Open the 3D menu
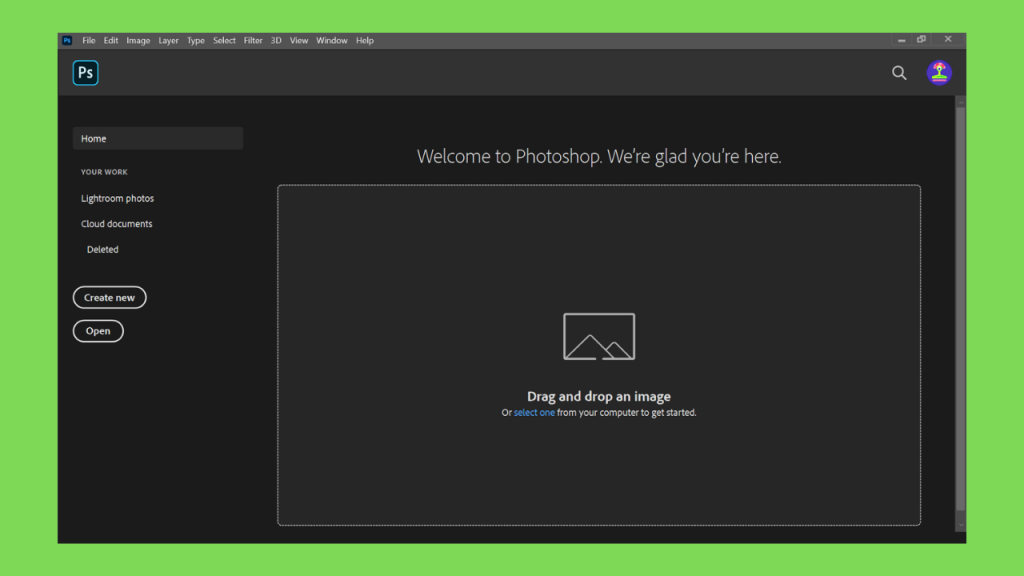1024x576 pixels. pyautogui.click(x=276, y=40)
